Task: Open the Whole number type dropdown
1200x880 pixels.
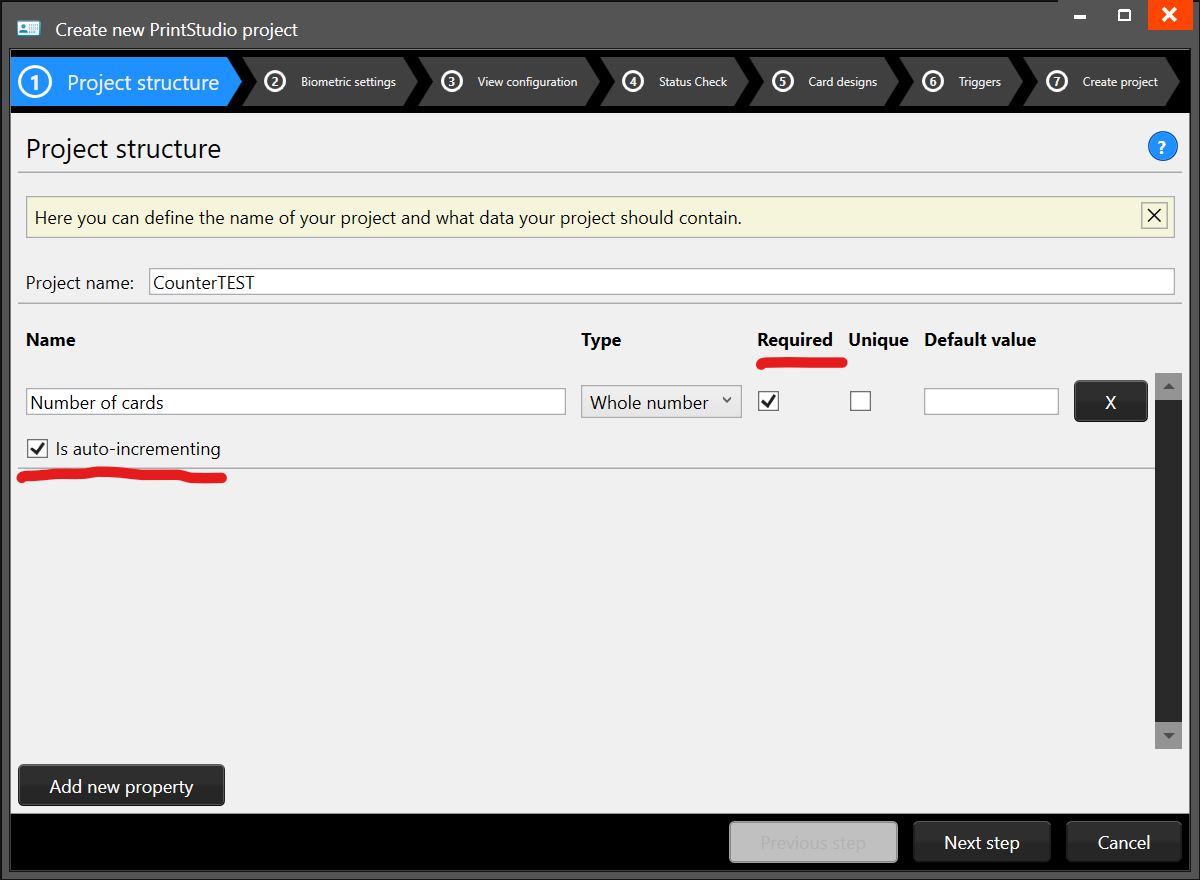Action: (x=727, y=401)
